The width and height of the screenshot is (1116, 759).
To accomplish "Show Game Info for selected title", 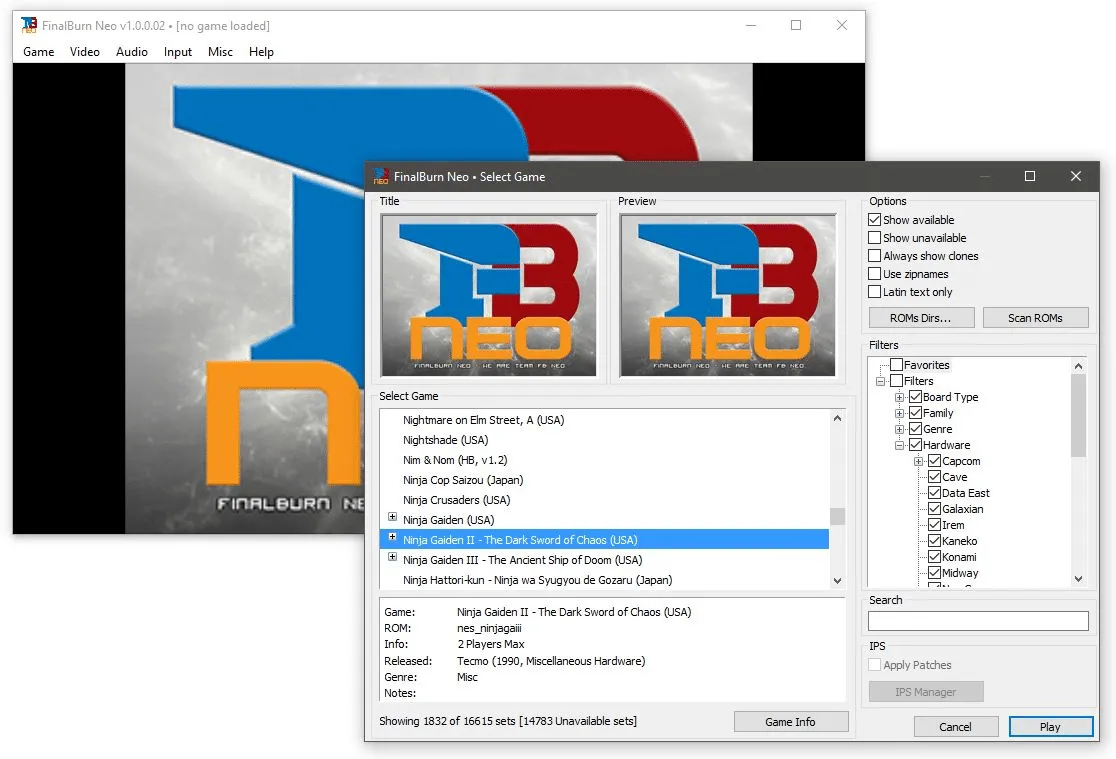I will coord(791,721).
